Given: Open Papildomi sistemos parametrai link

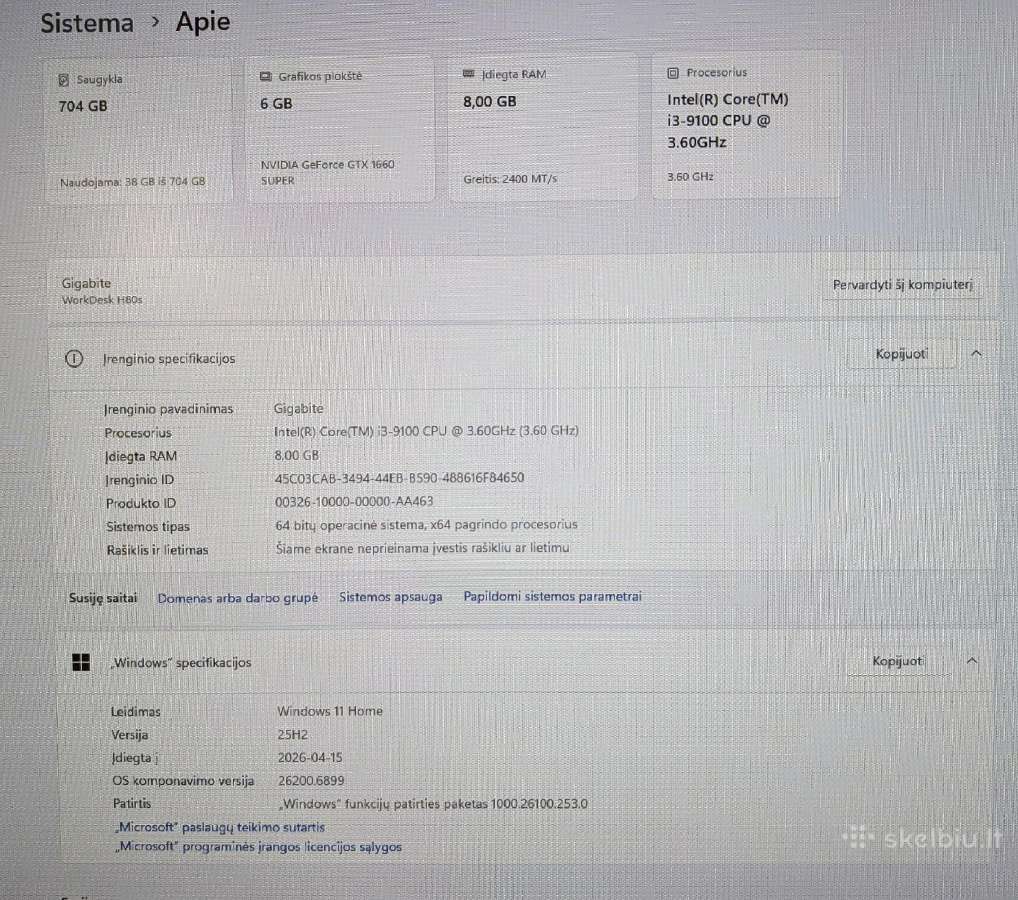Looking at the screenshot, I should (x=552, y=596).
